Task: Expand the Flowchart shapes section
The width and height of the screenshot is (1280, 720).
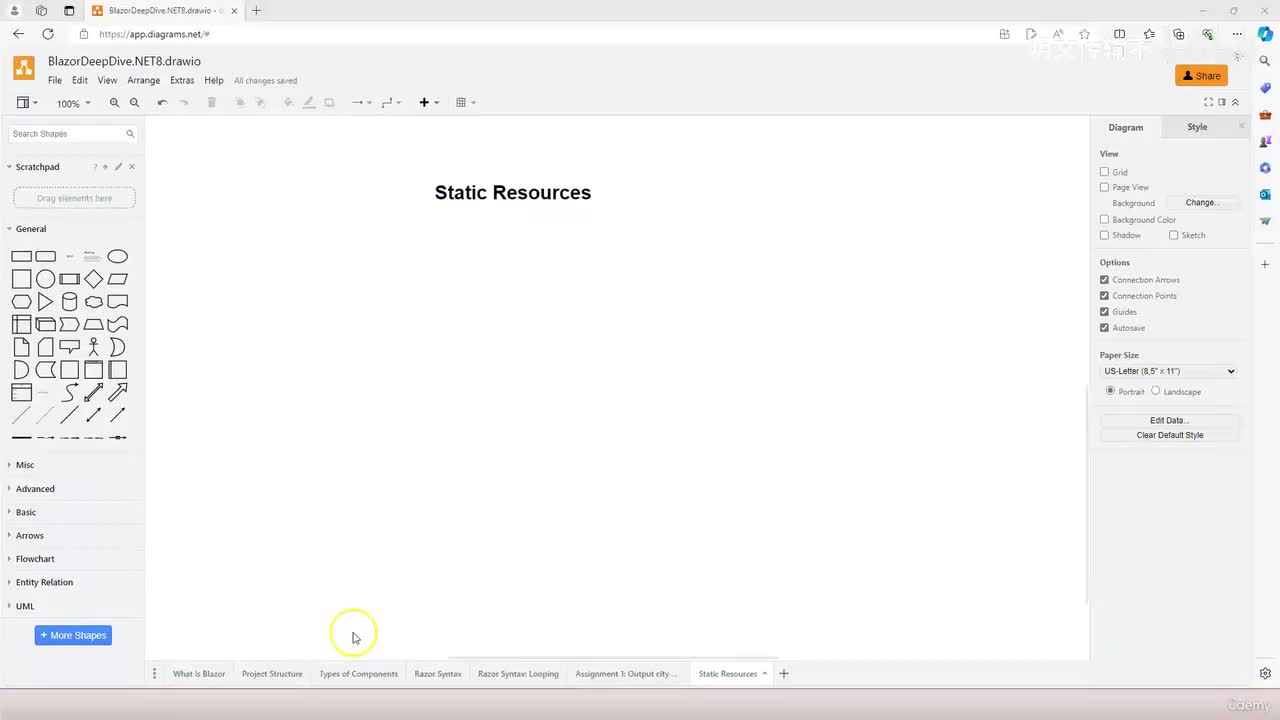Action: coord(35,559)
